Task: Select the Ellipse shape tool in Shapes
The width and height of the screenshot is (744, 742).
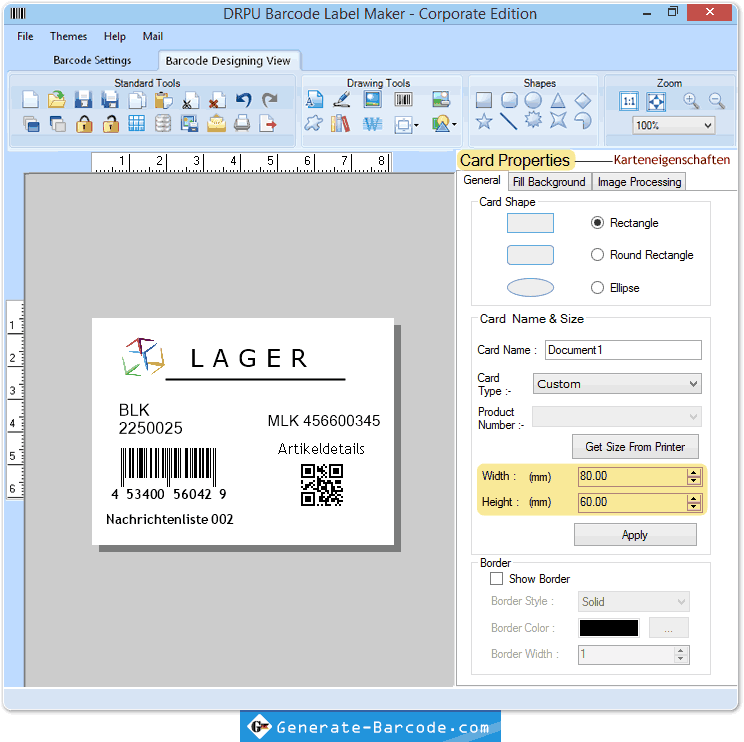Action: [x=533, y=100]
